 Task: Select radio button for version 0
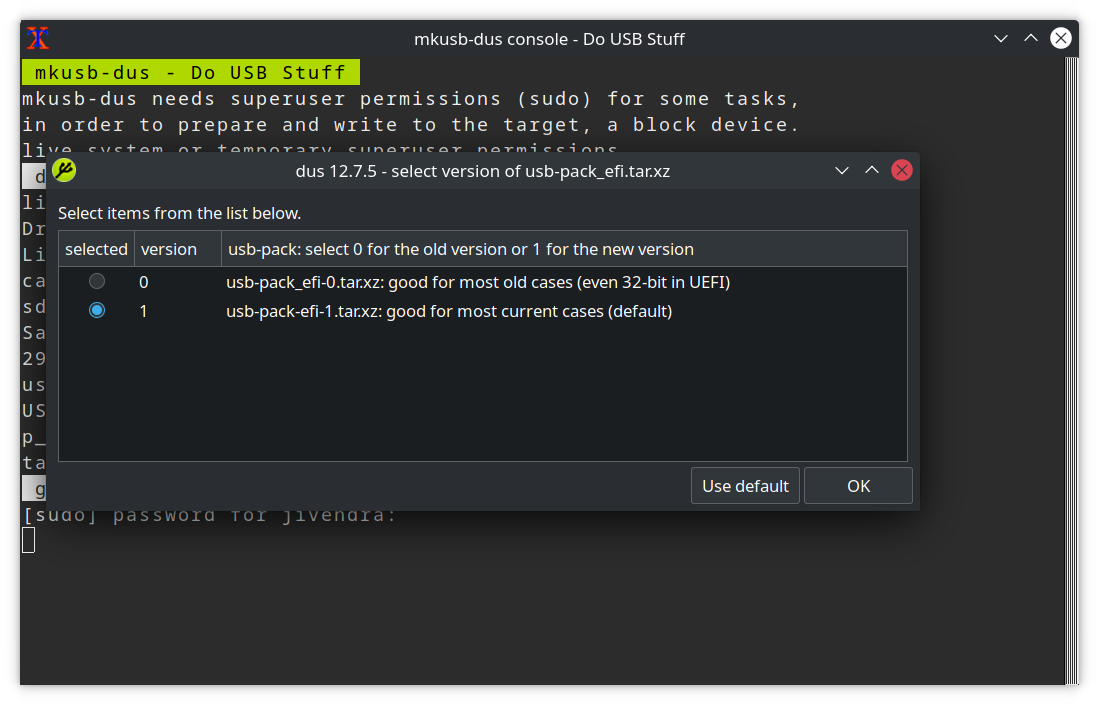[97, 282]
